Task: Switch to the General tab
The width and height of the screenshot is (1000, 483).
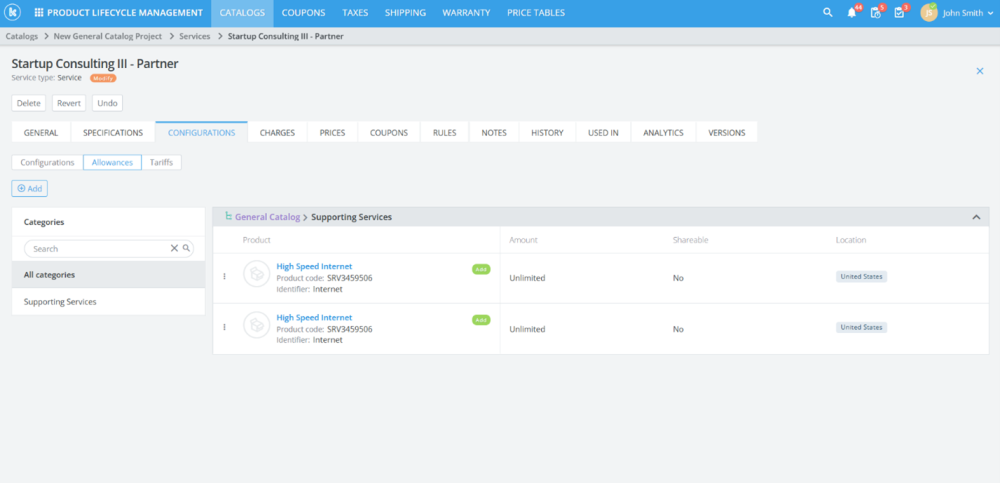Action: (41, 133)
